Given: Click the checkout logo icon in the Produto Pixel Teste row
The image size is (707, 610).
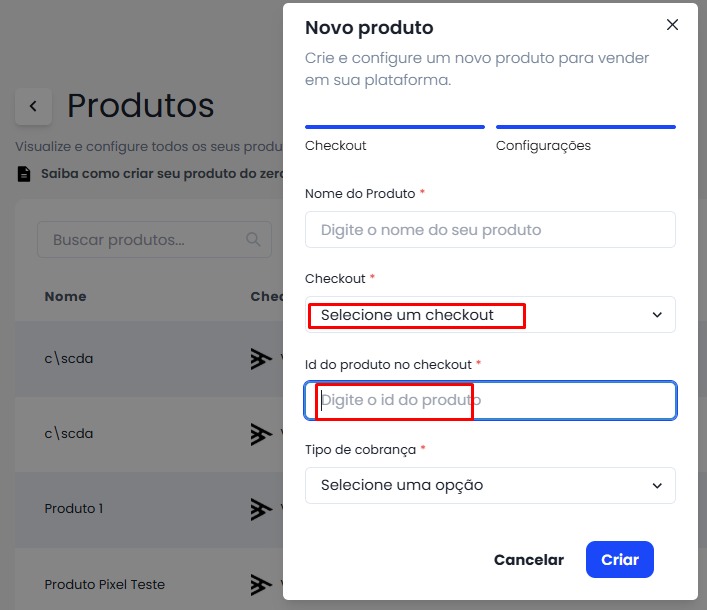Looking at the screenshot, I should tap(262, 585).
